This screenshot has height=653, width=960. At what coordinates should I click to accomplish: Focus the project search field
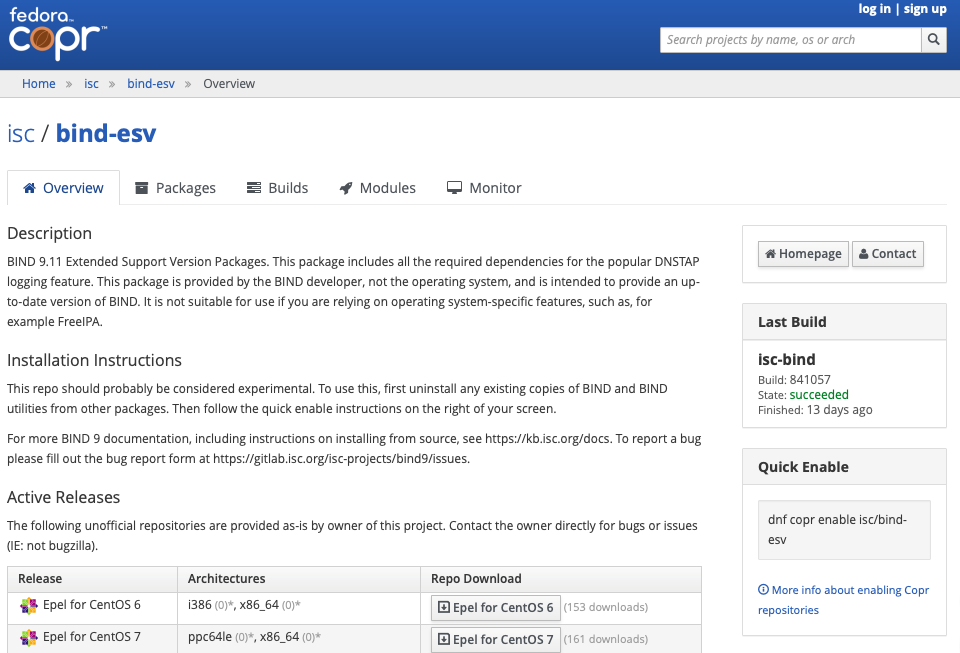pos(790,40)
